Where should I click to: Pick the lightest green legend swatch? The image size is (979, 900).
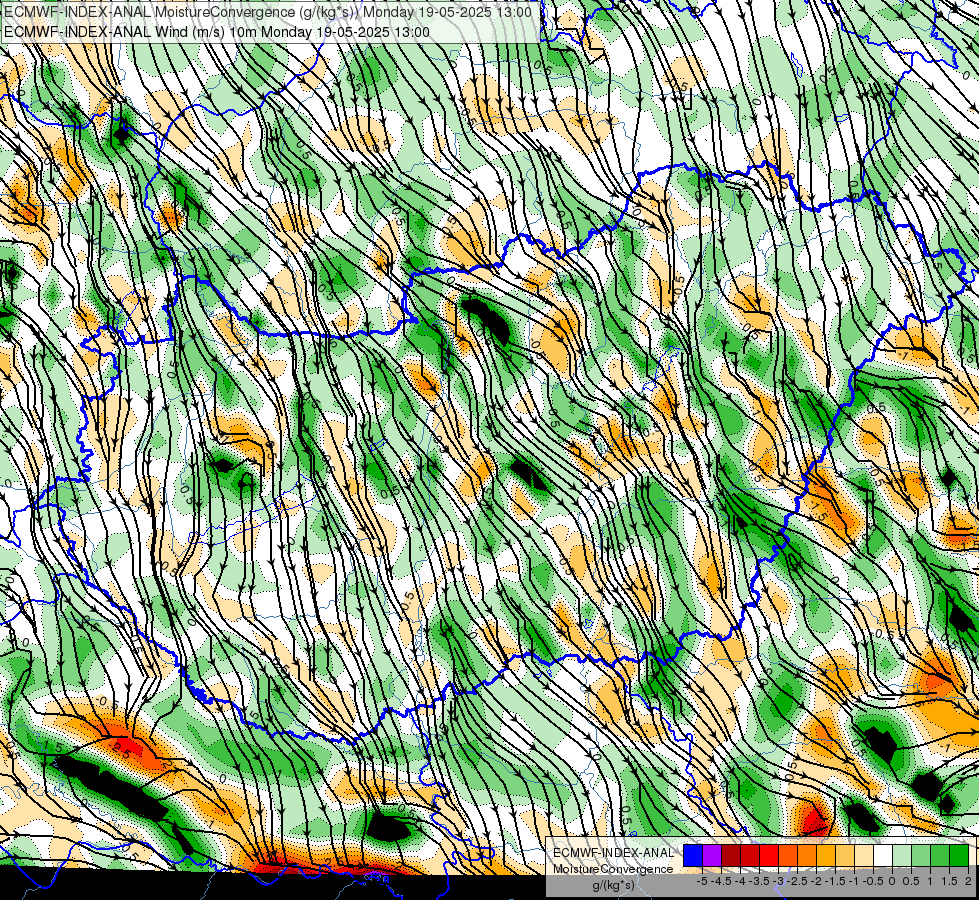point(902,855)
